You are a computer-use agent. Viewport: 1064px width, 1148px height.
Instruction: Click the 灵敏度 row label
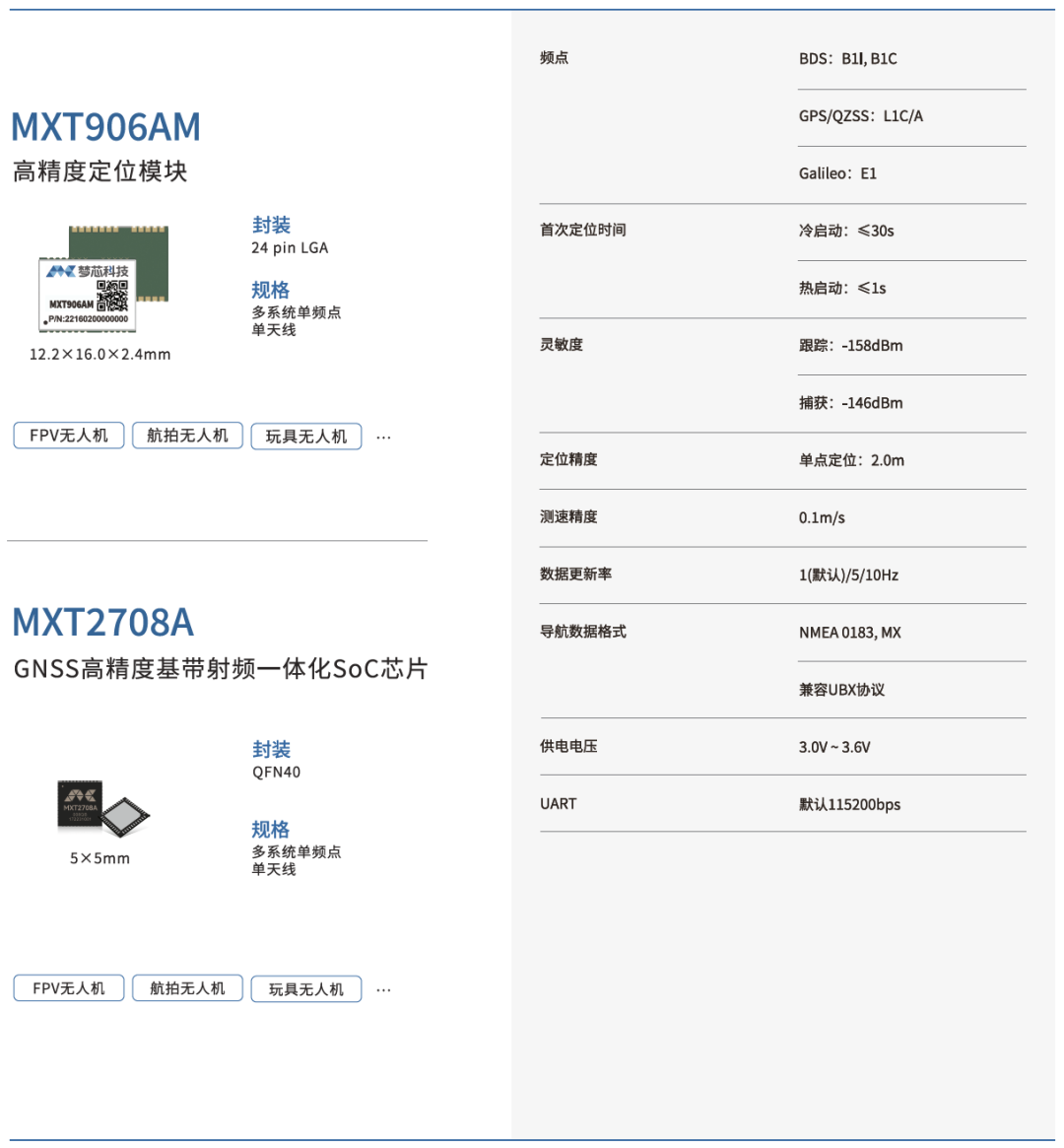(x=562, y=344)
